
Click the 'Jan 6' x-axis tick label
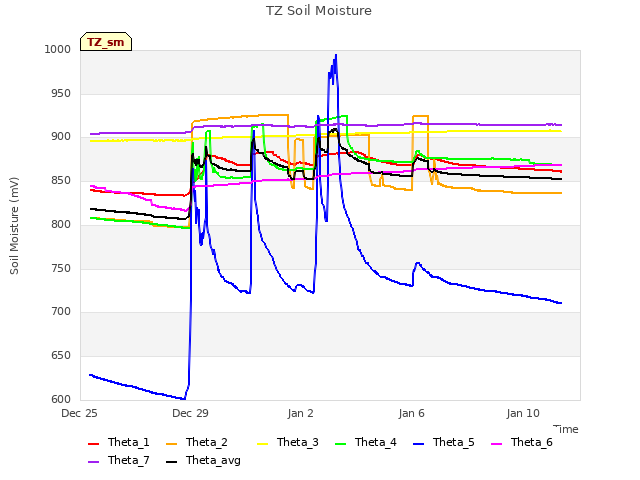point(411,413)
